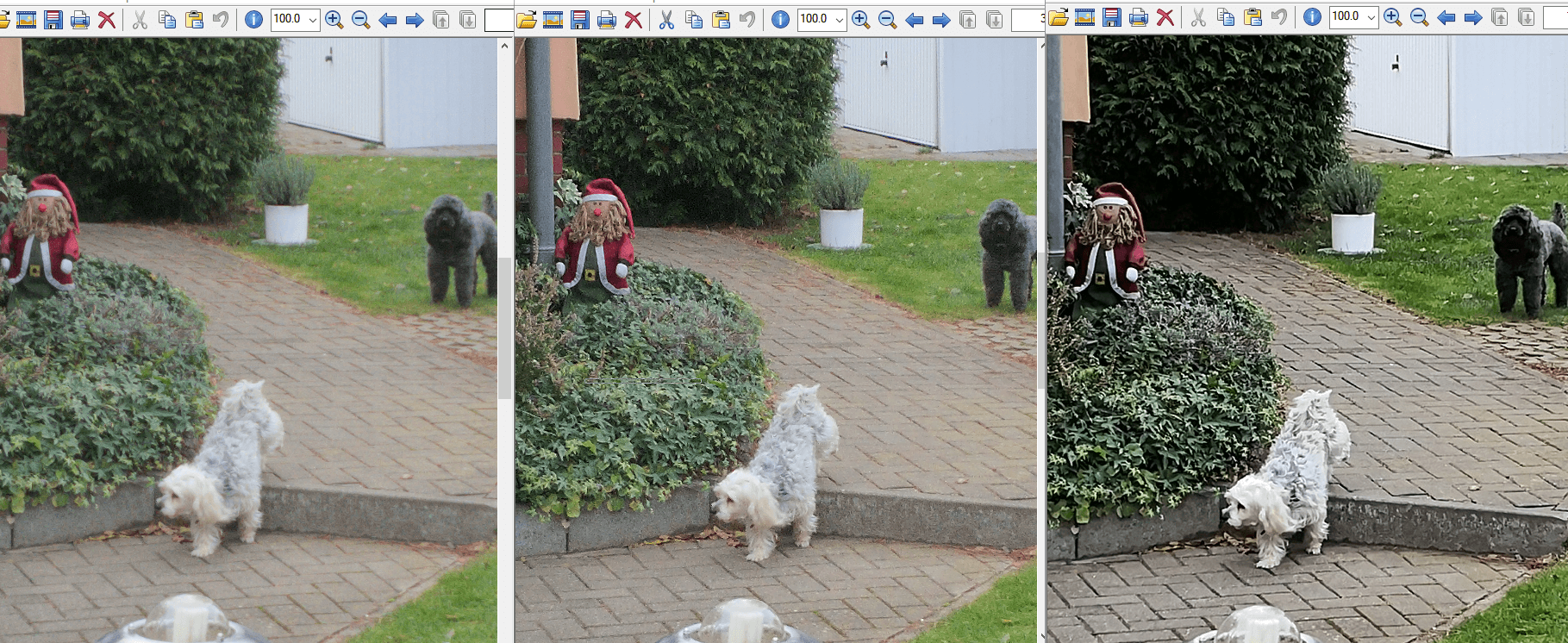The height and width of the screenshot is (643, 1568).
Task: Click previous page button in middle window
Action: [968, 19]
